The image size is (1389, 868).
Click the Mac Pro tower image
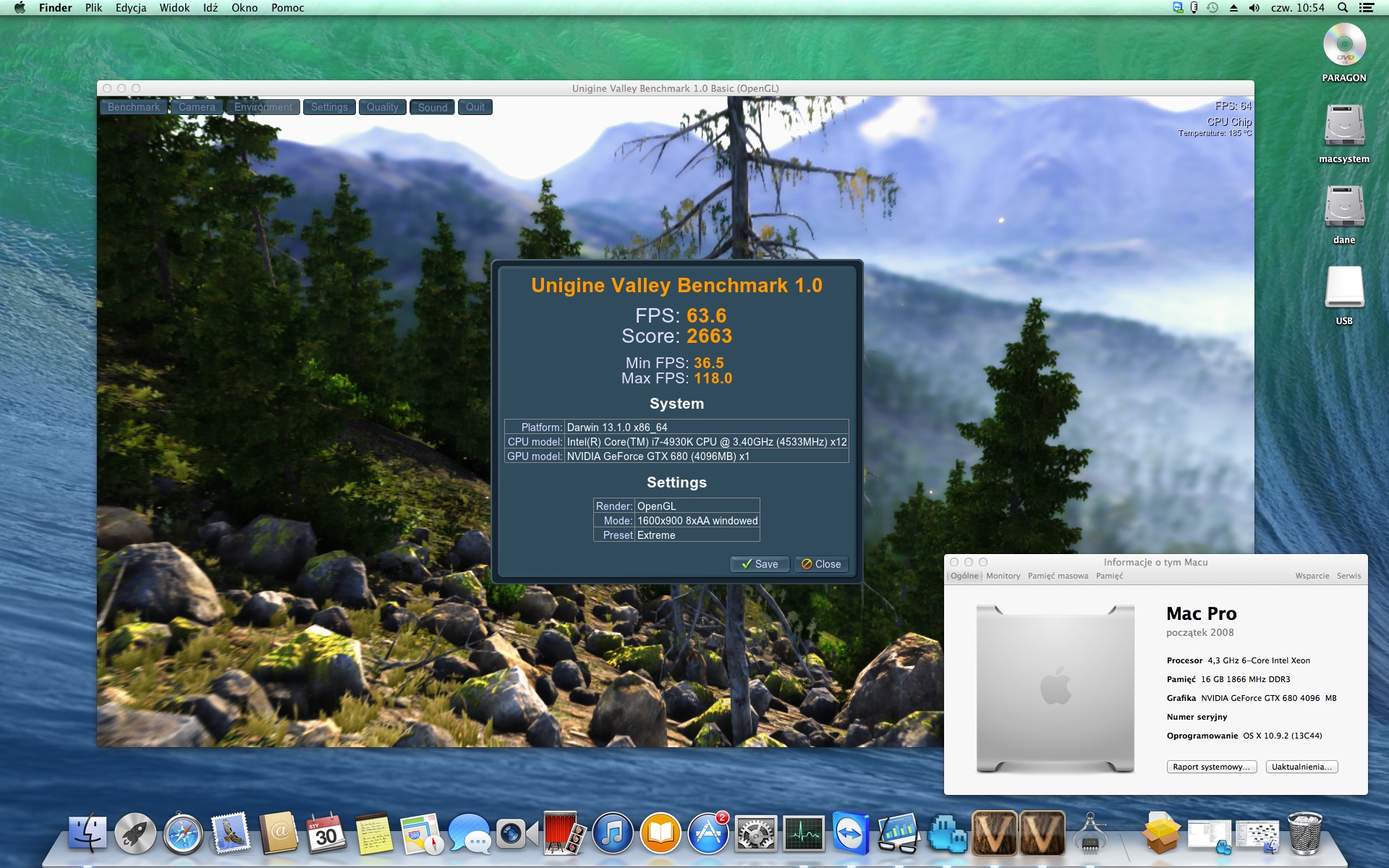pos(1055,689)
